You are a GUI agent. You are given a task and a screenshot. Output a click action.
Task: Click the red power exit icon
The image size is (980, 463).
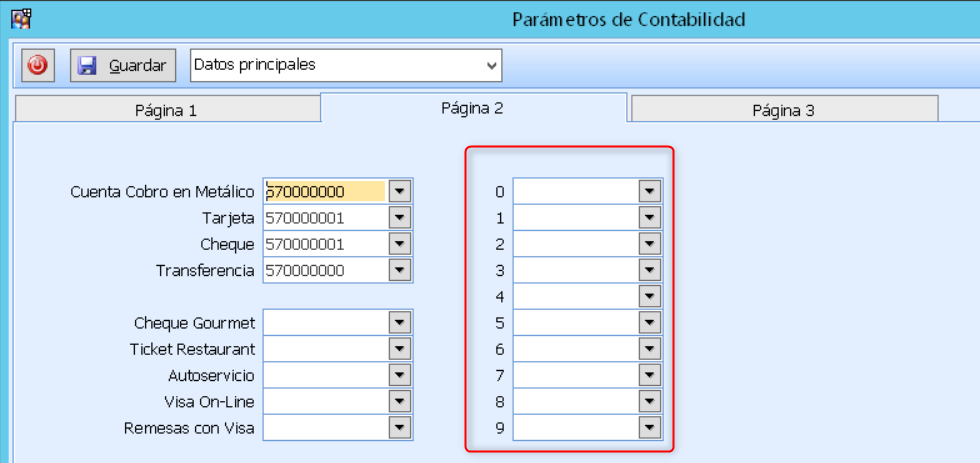pos(37,65)
